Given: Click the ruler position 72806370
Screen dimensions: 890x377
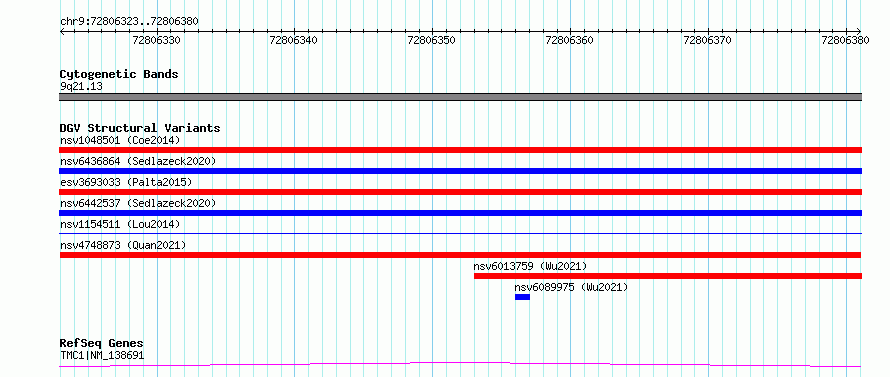Looking at the screenshot, I should click(708, 40).
